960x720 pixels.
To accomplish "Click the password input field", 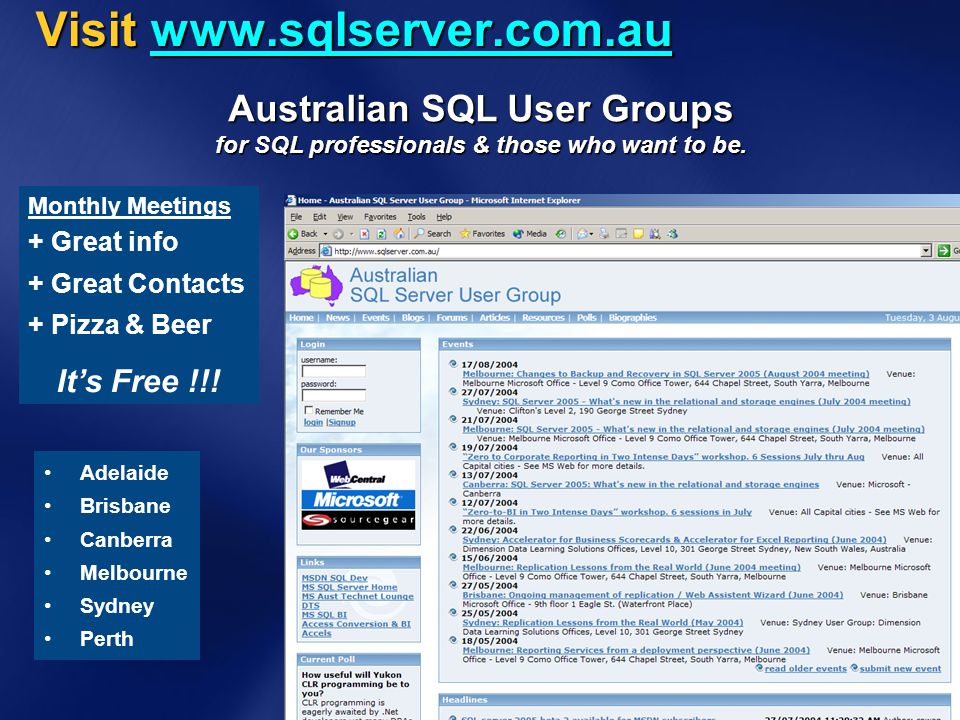I will pos(334,395).
